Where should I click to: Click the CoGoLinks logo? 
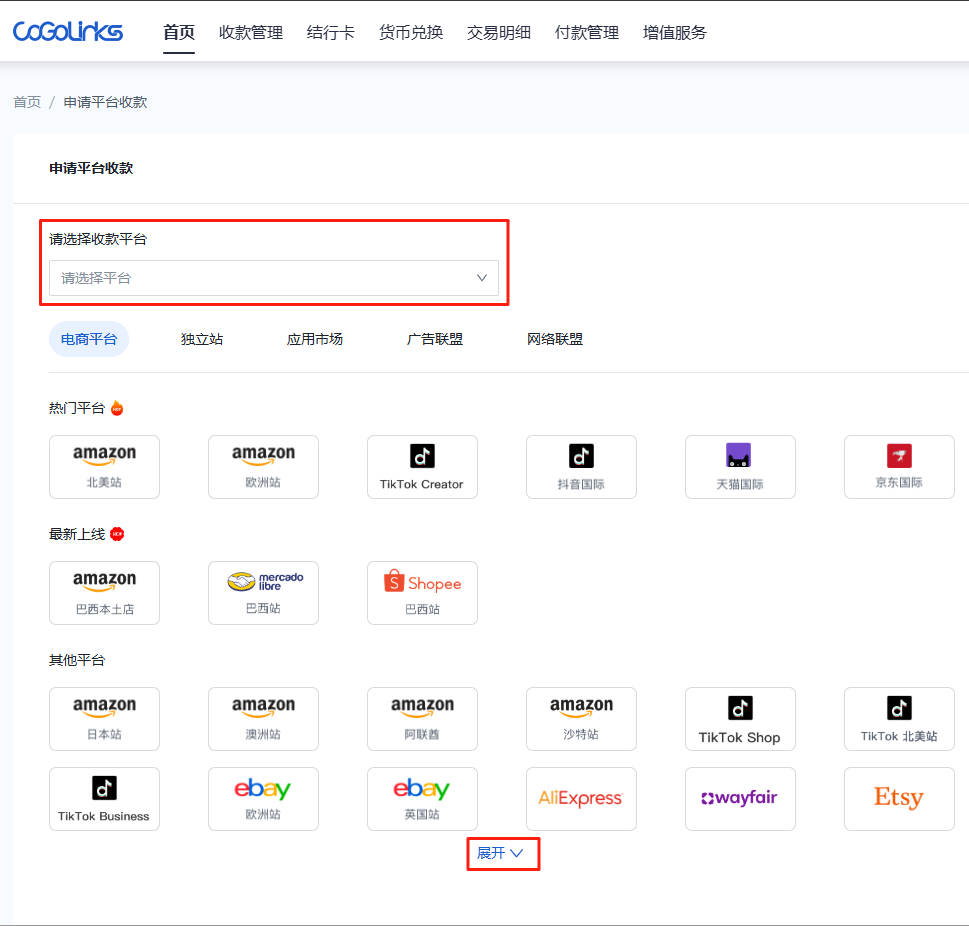tap(68, 32)
